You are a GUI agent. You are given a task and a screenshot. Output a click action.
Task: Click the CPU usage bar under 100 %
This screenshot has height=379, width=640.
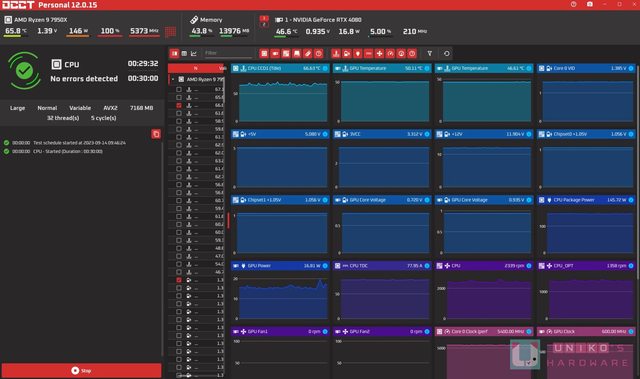(x=109, y=36)
